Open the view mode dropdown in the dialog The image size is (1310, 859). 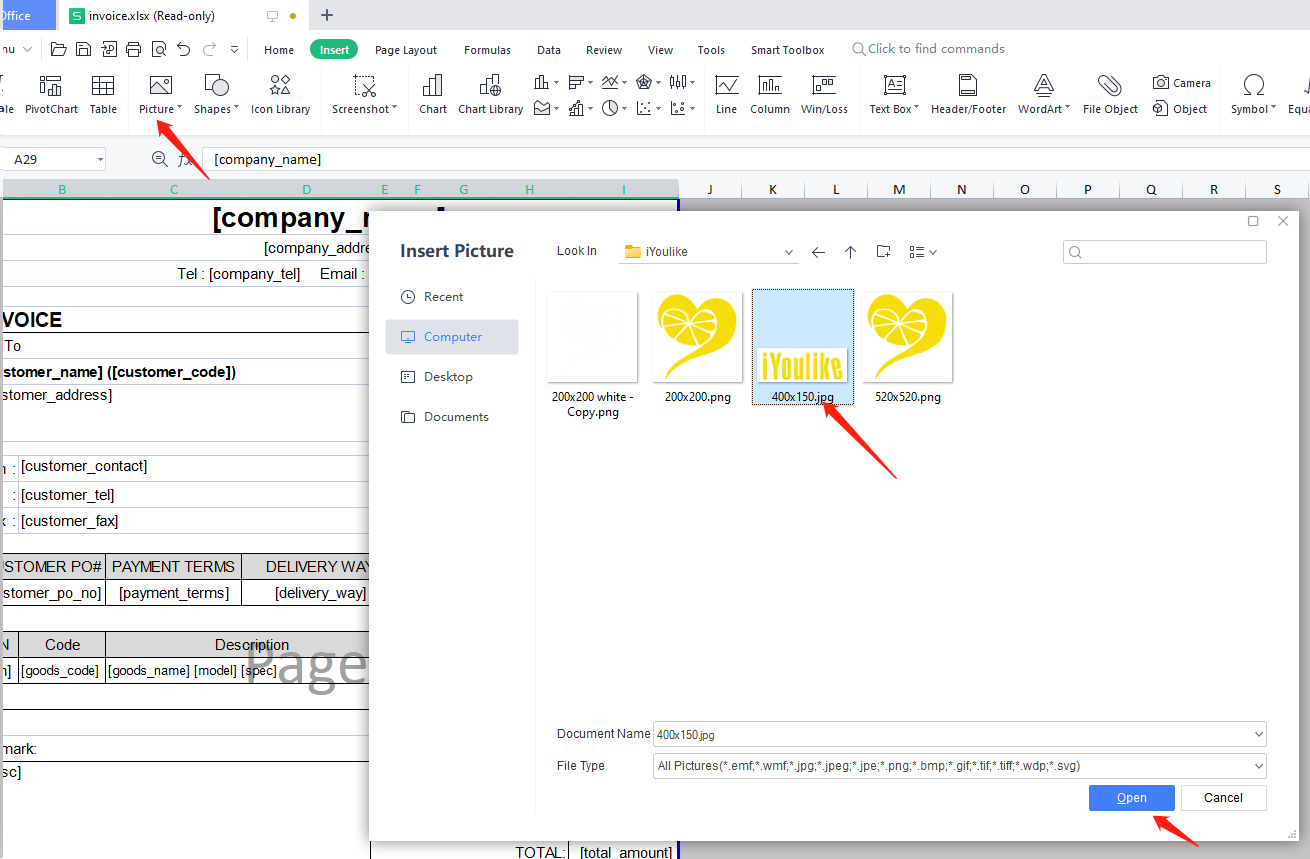[x=922, y=252]
